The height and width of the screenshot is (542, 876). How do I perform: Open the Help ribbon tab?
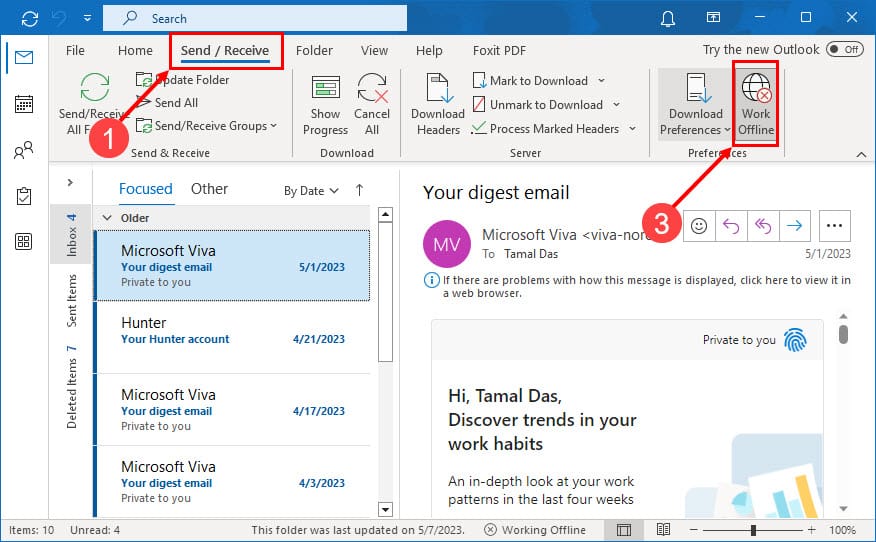pos(429,50)
